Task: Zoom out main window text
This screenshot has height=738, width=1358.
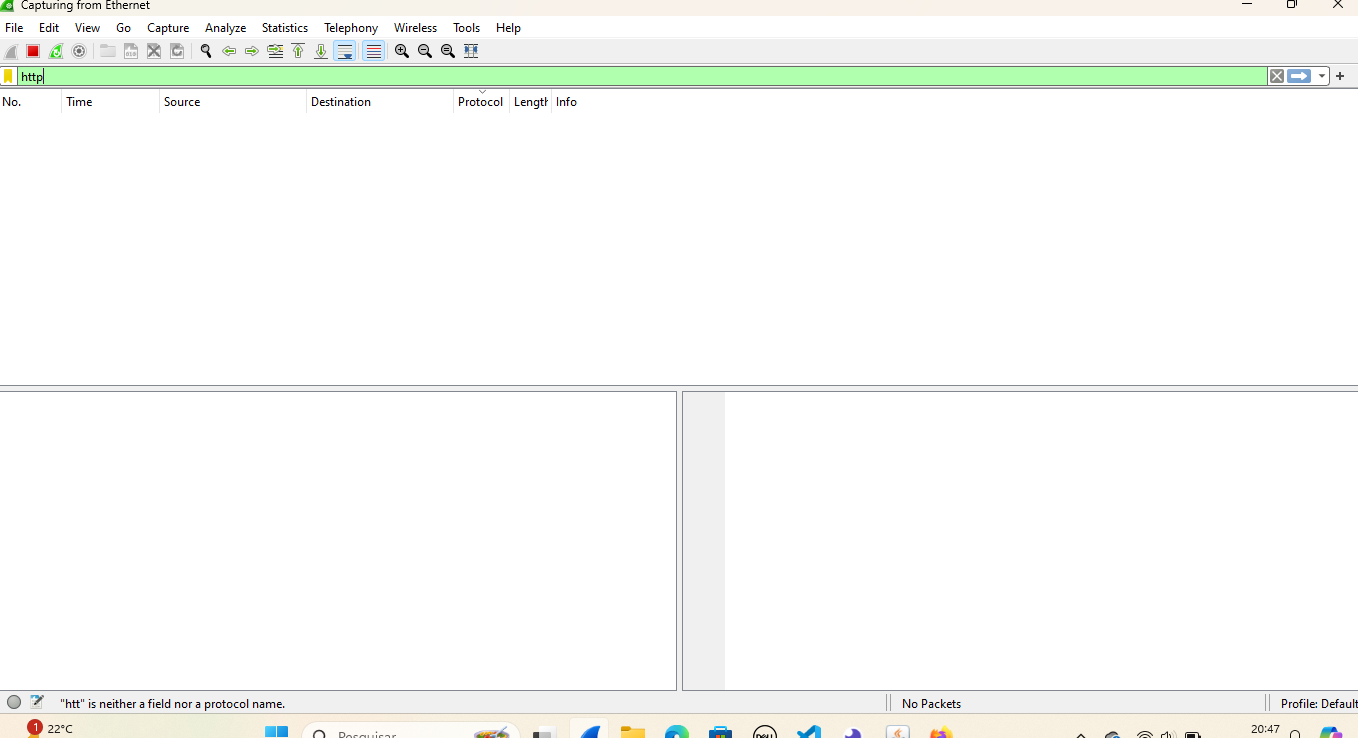Action: coord(425,51)
